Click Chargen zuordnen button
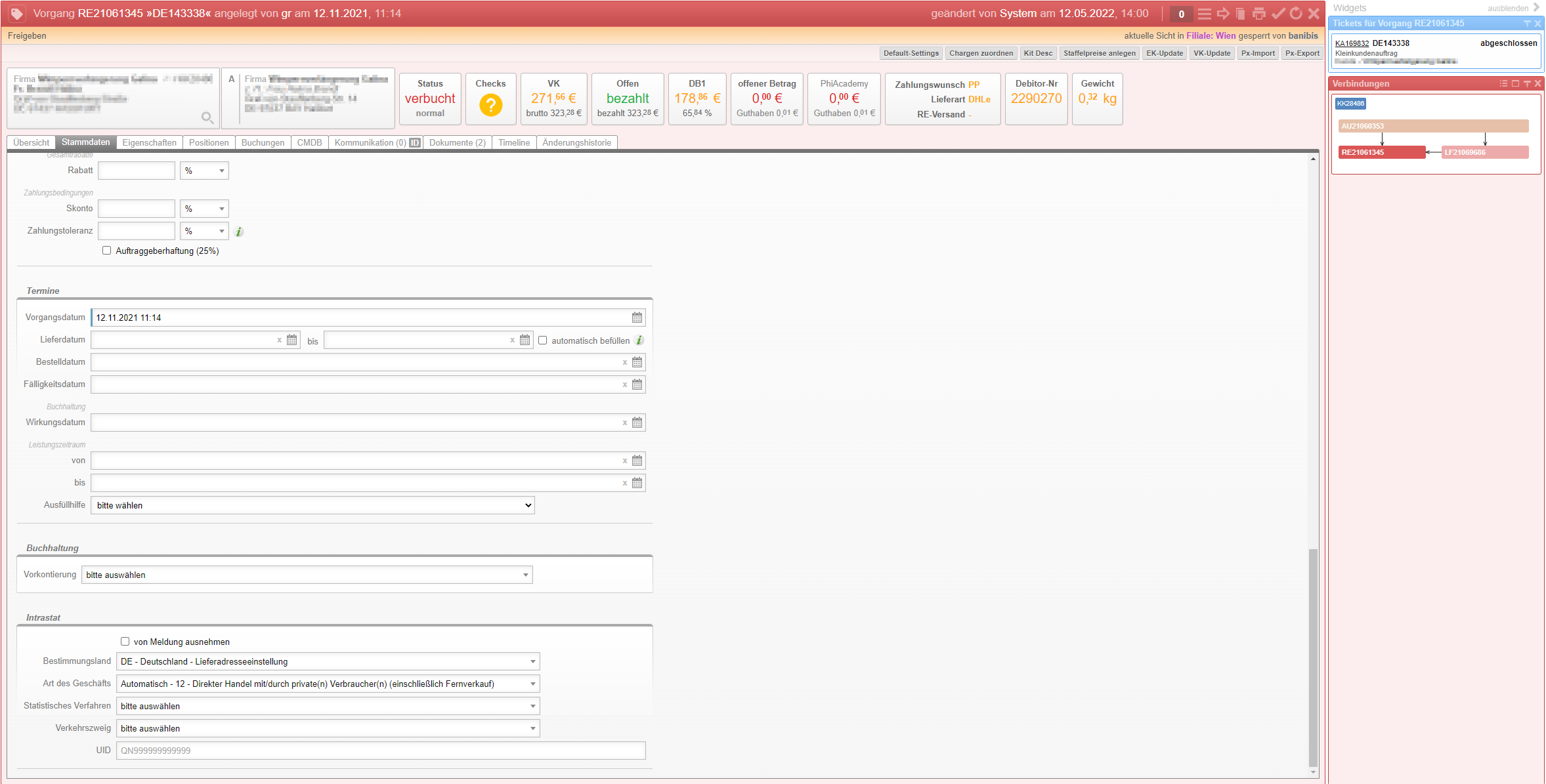Viewport: 1546px width, 784px height. (981, 53)
